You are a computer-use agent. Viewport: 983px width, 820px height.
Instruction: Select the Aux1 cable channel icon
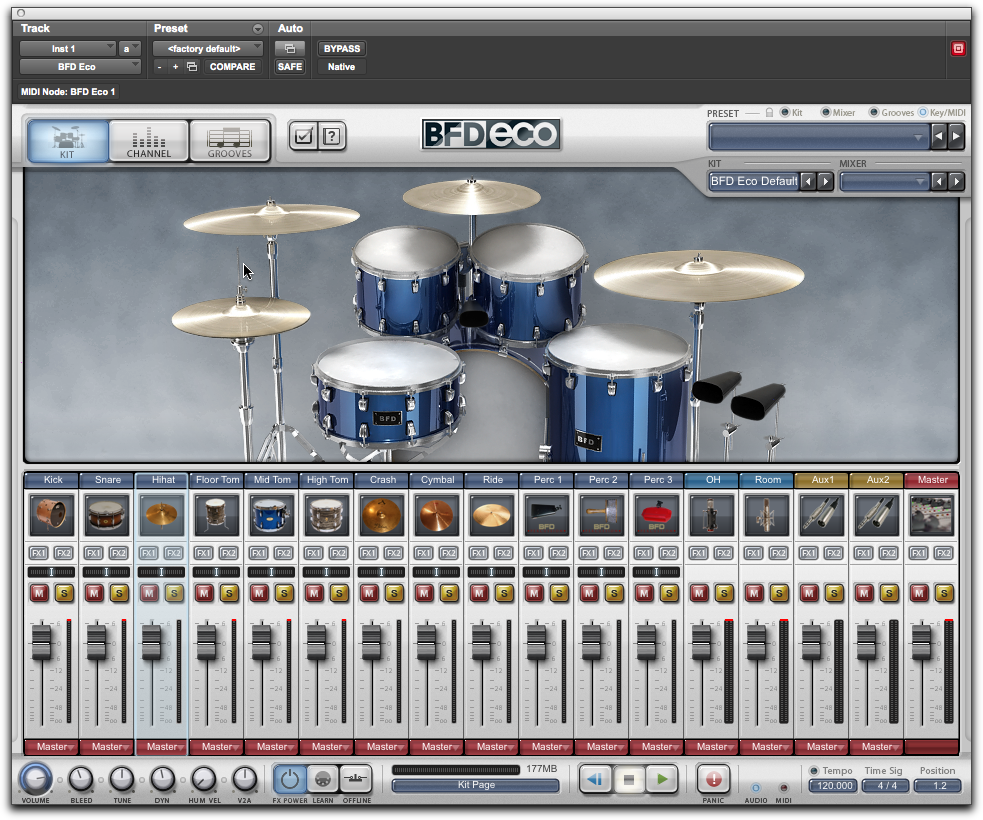coord(821,515)
